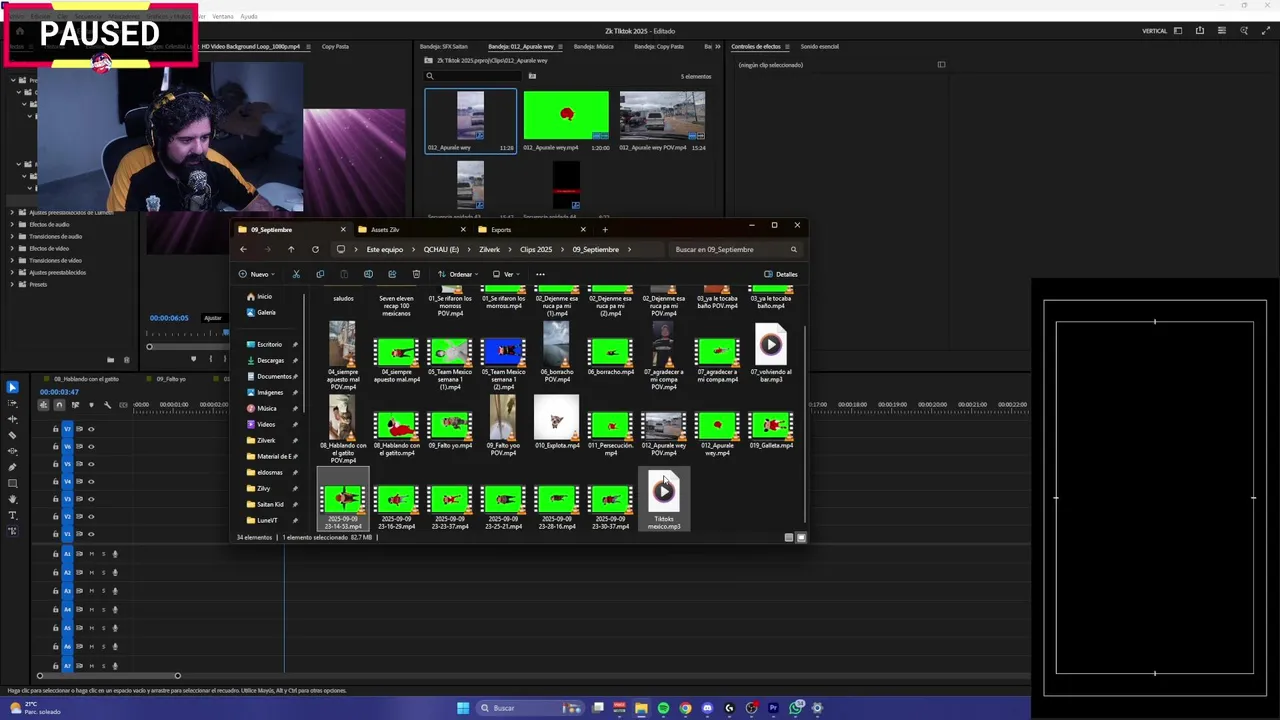The width and height of the screenshot is (1280, 720).
Task: Refresh the Explorer folder view
Action: pos(315,249)
